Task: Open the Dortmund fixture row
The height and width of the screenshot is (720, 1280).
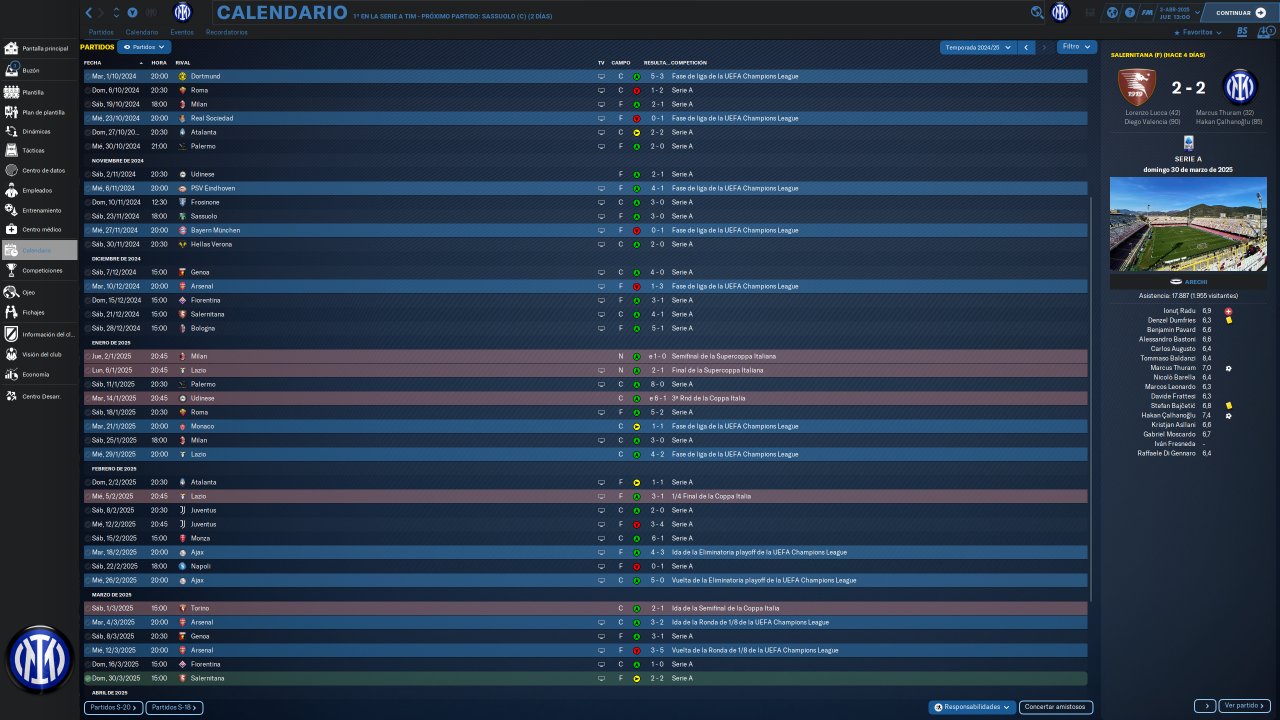Action: tap(585, 76)
